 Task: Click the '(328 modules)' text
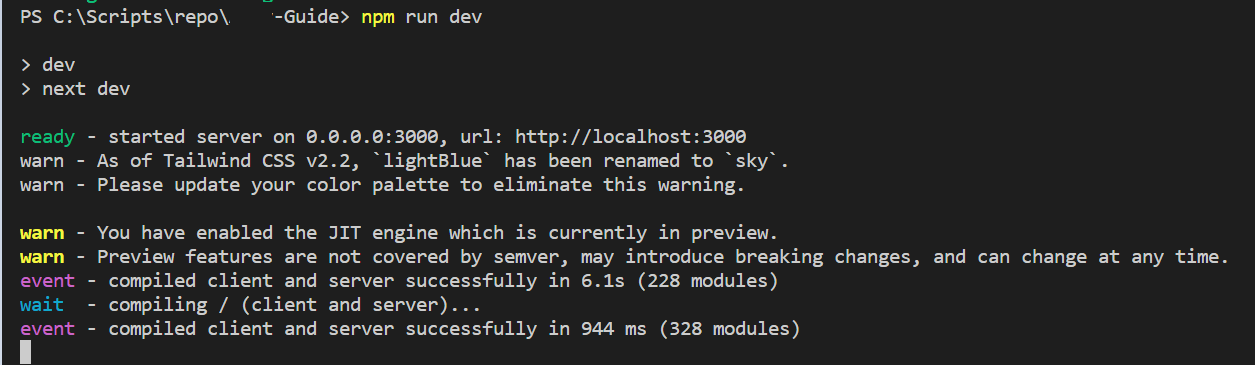click(734, 329)
